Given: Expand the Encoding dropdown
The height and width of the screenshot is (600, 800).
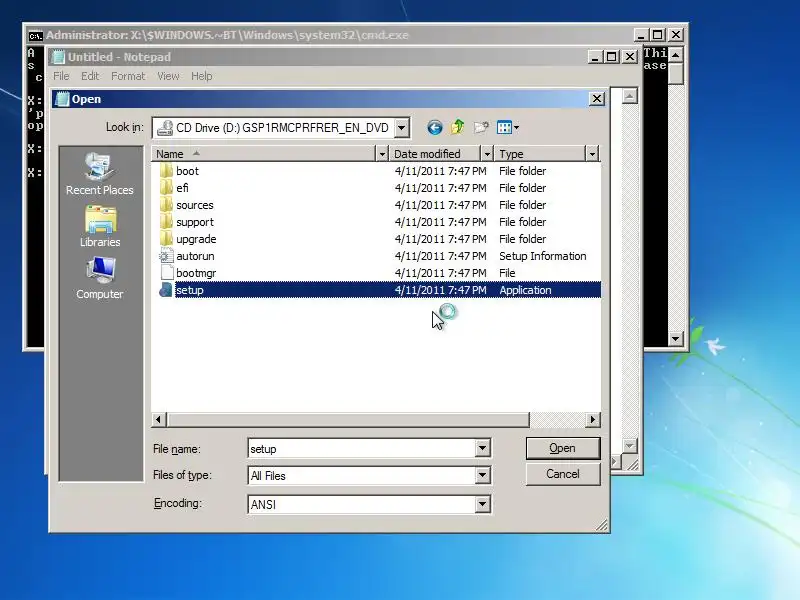Looking at the screenshot, I should pyautogui.click(x=482, y=505).
